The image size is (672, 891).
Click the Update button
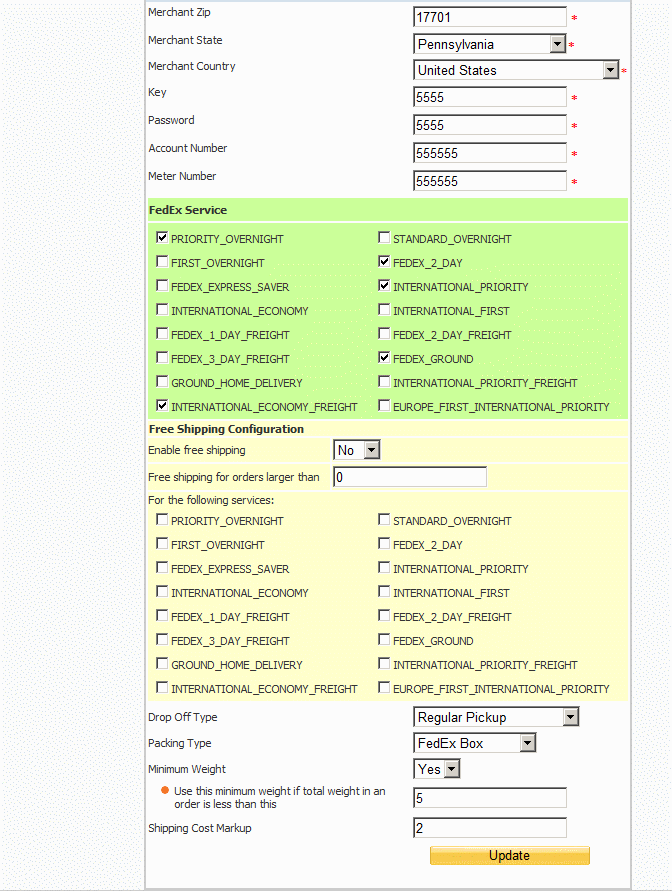[510, 855]
